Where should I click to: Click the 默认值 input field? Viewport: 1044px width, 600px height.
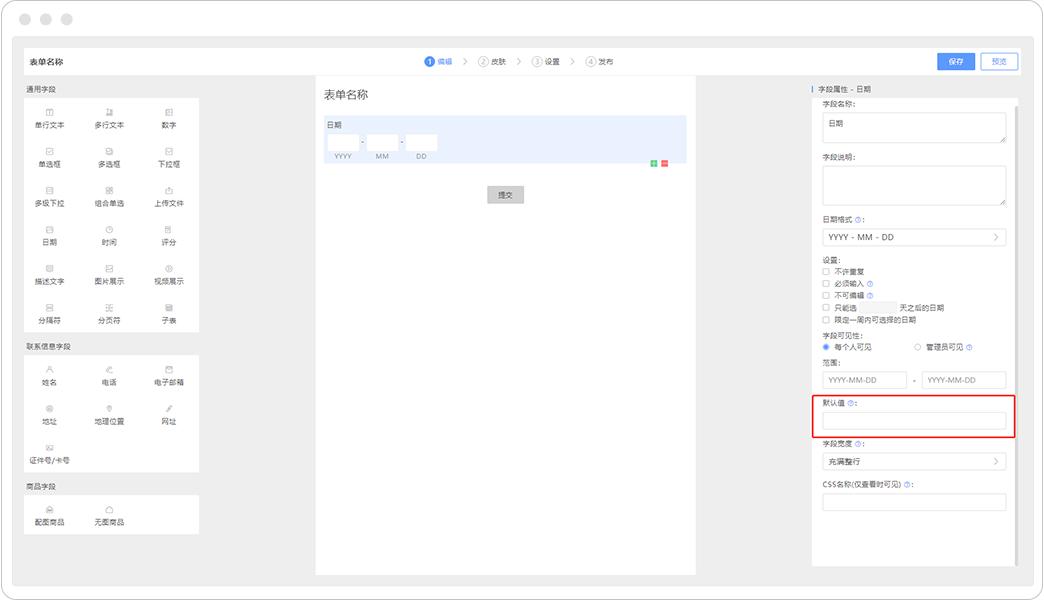(914, 420)
